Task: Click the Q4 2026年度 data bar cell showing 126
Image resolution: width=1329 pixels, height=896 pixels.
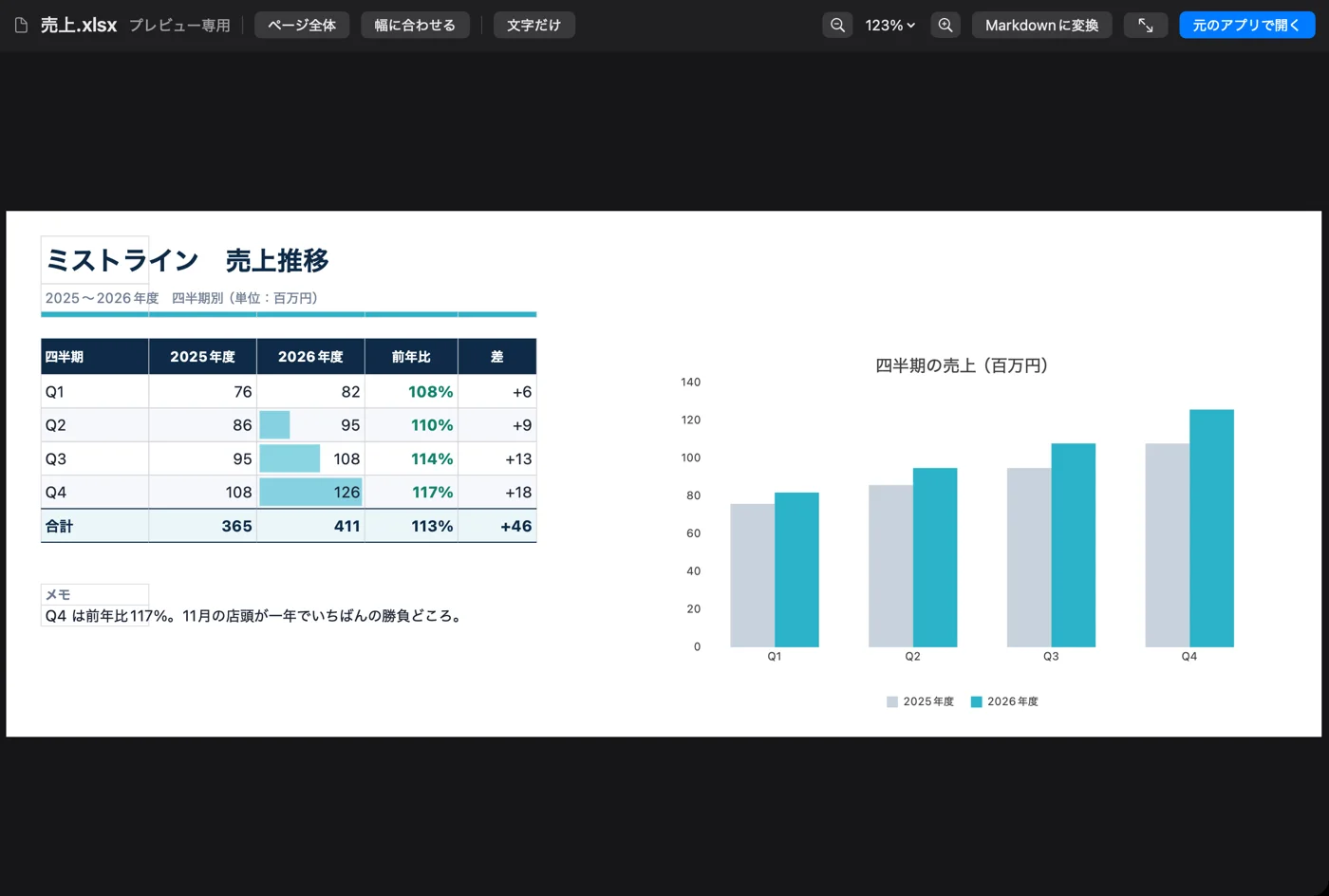Action: pos(311,493)
